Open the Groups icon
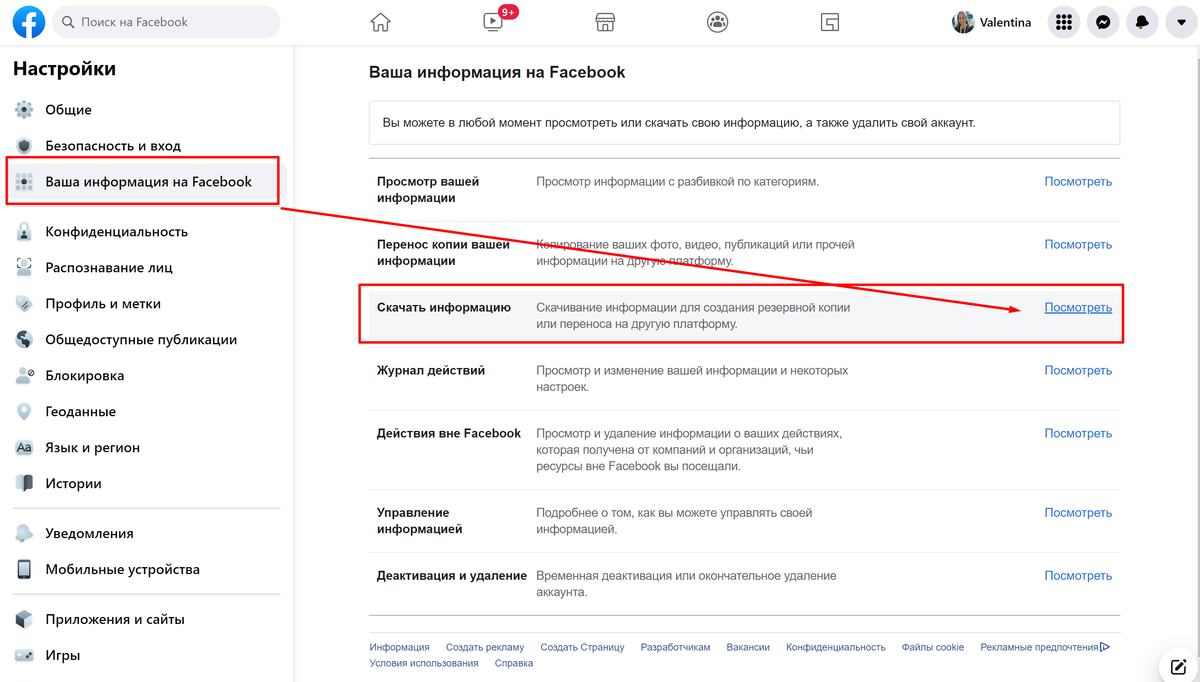The image size is (1200, 682). click(x=717, y=22)
